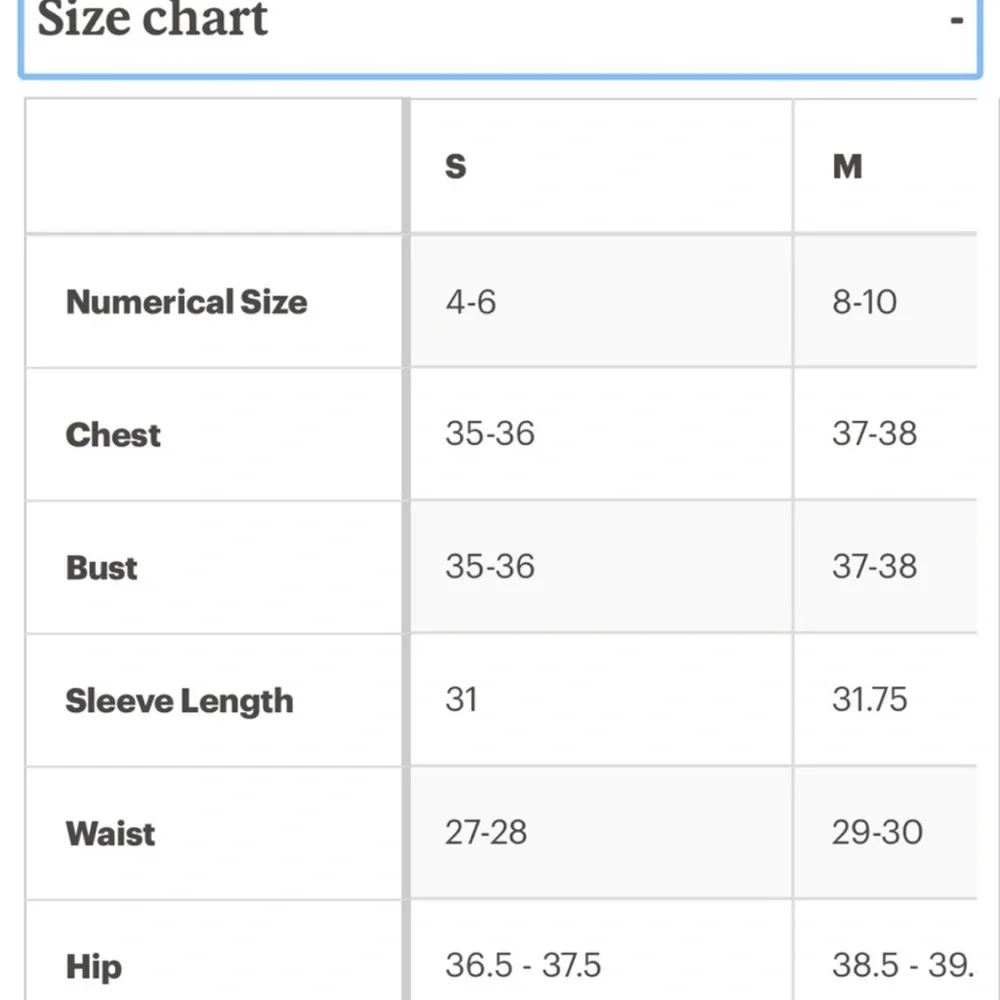Image resolution: width=1000 pixels, height=1000 pixels.
Task: Collapse the Size chart section via minus icon
Action: pyautogui.click(x=956, y=20)
